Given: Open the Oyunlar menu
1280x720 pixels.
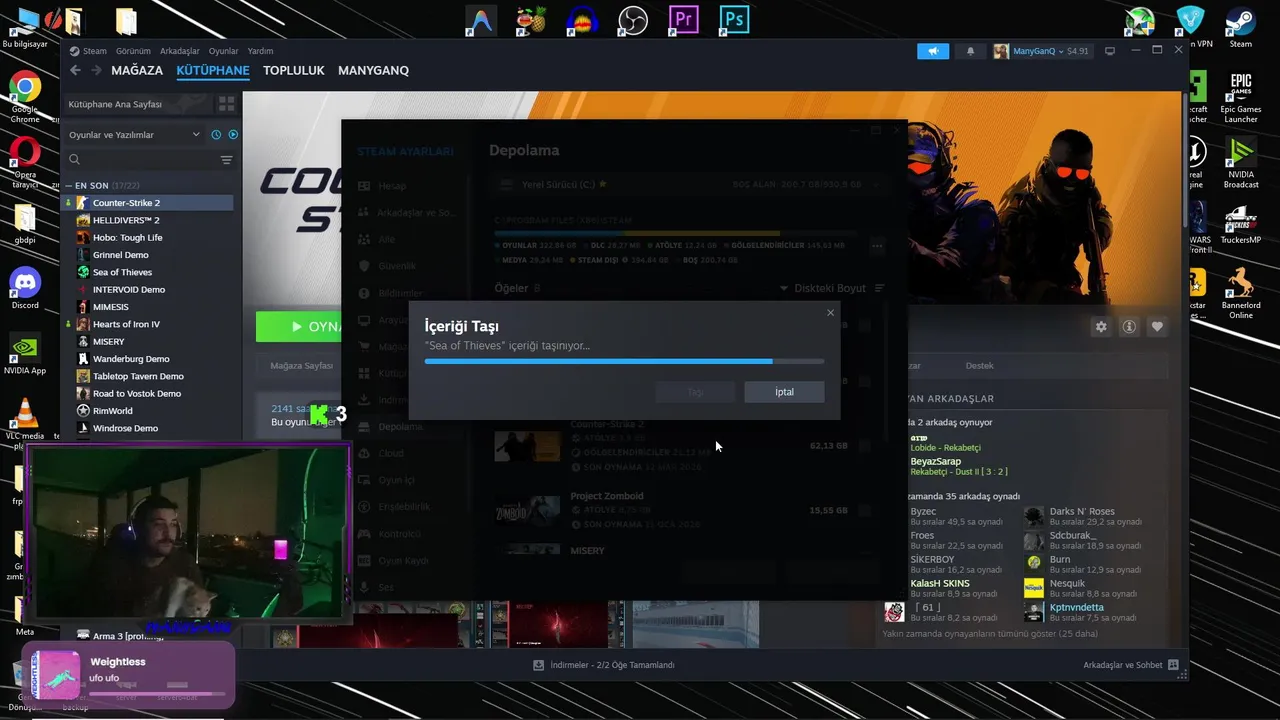Looking at the screenshot, I should (223, 51).
